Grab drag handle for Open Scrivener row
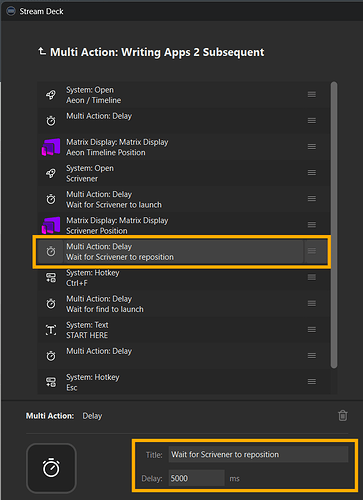 (x=312, y=173)
